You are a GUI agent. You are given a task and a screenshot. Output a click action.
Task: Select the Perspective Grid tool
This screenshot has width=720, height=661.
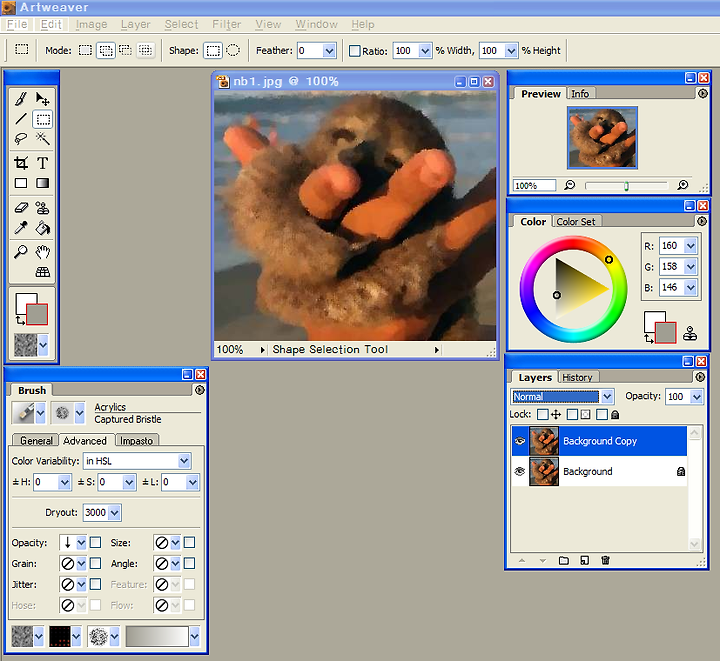tap(43, 272)
